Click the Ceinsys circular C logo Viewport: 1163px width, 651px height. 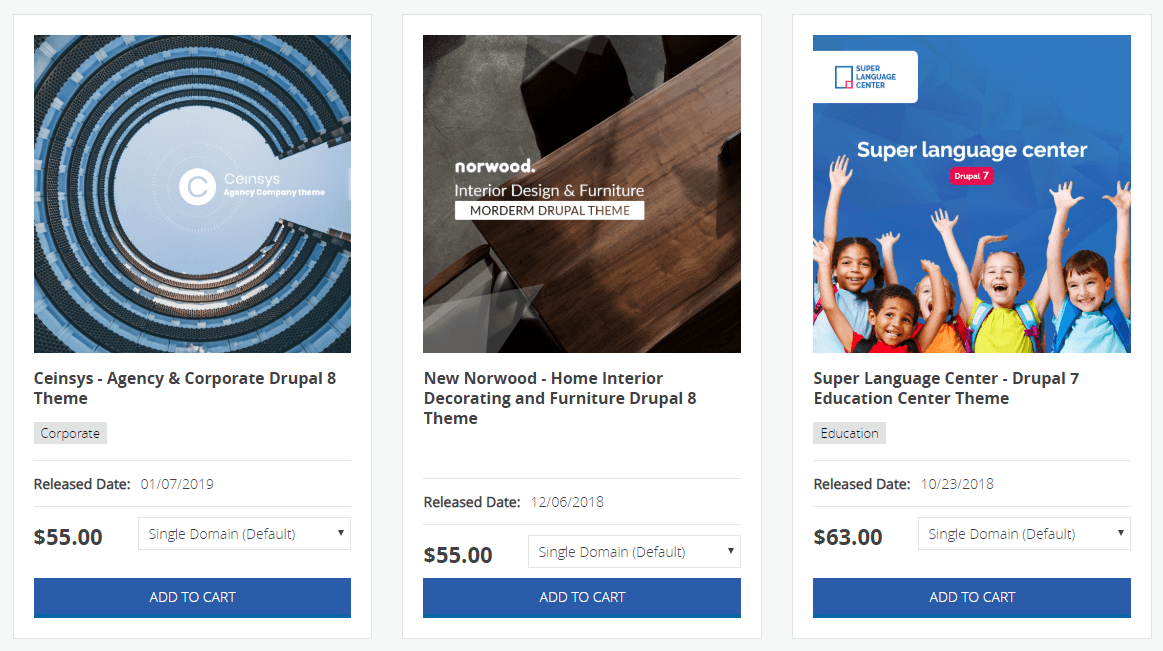pyautogui.click(x=197, y=186)
